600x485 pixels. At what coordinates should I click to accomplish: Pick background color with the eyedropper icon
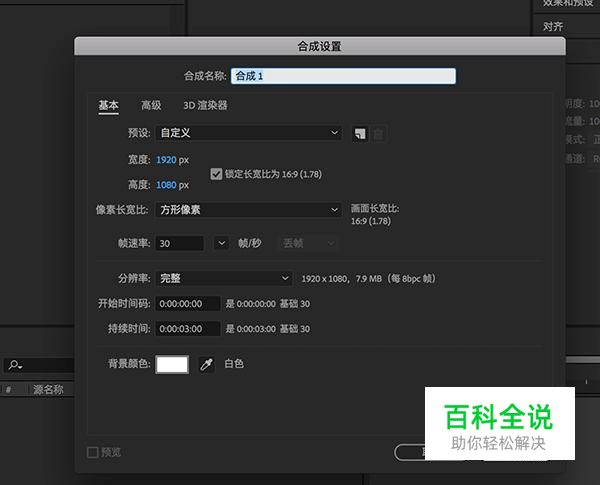coord(206,364)
